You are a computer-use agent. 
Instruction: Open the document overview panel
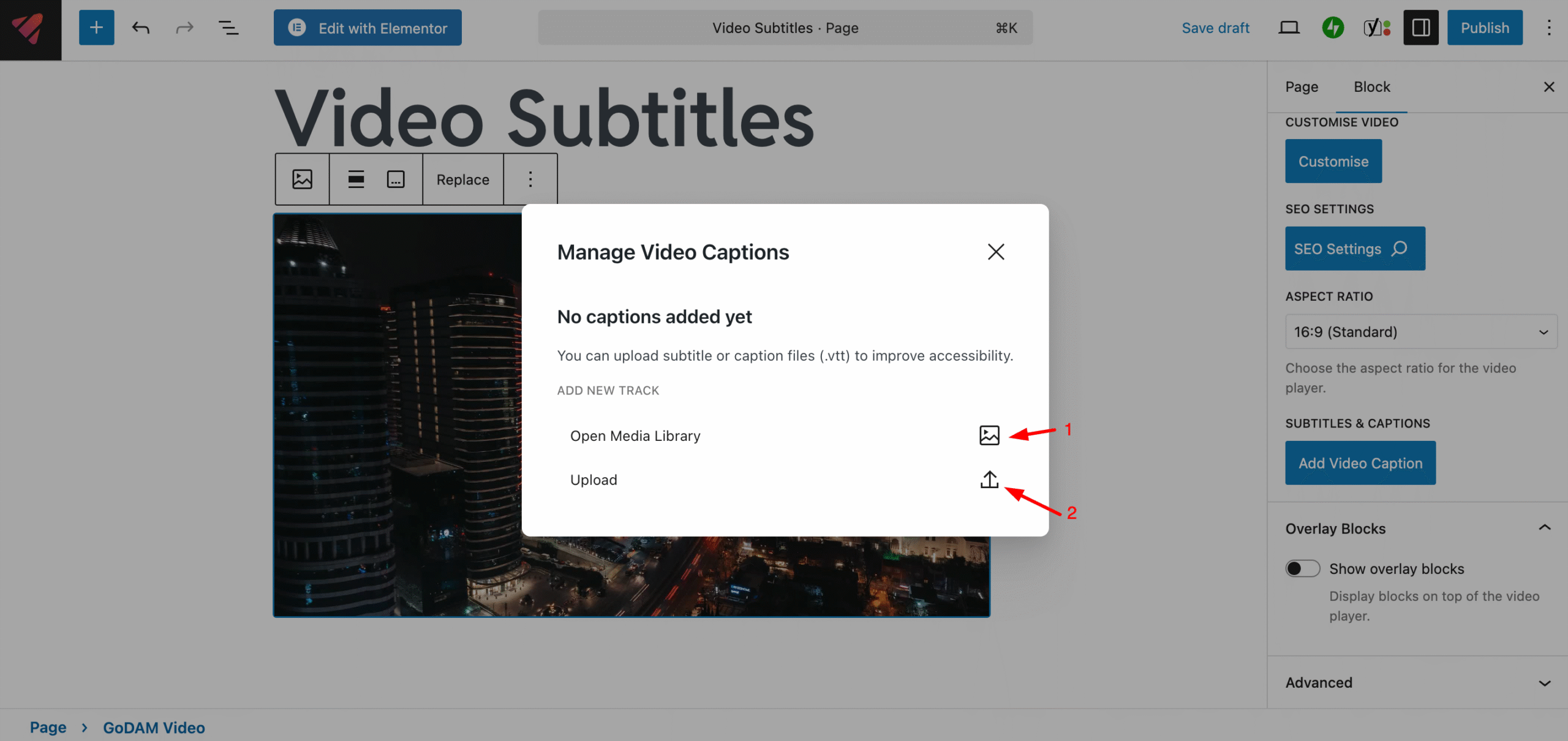pos(229,27)
